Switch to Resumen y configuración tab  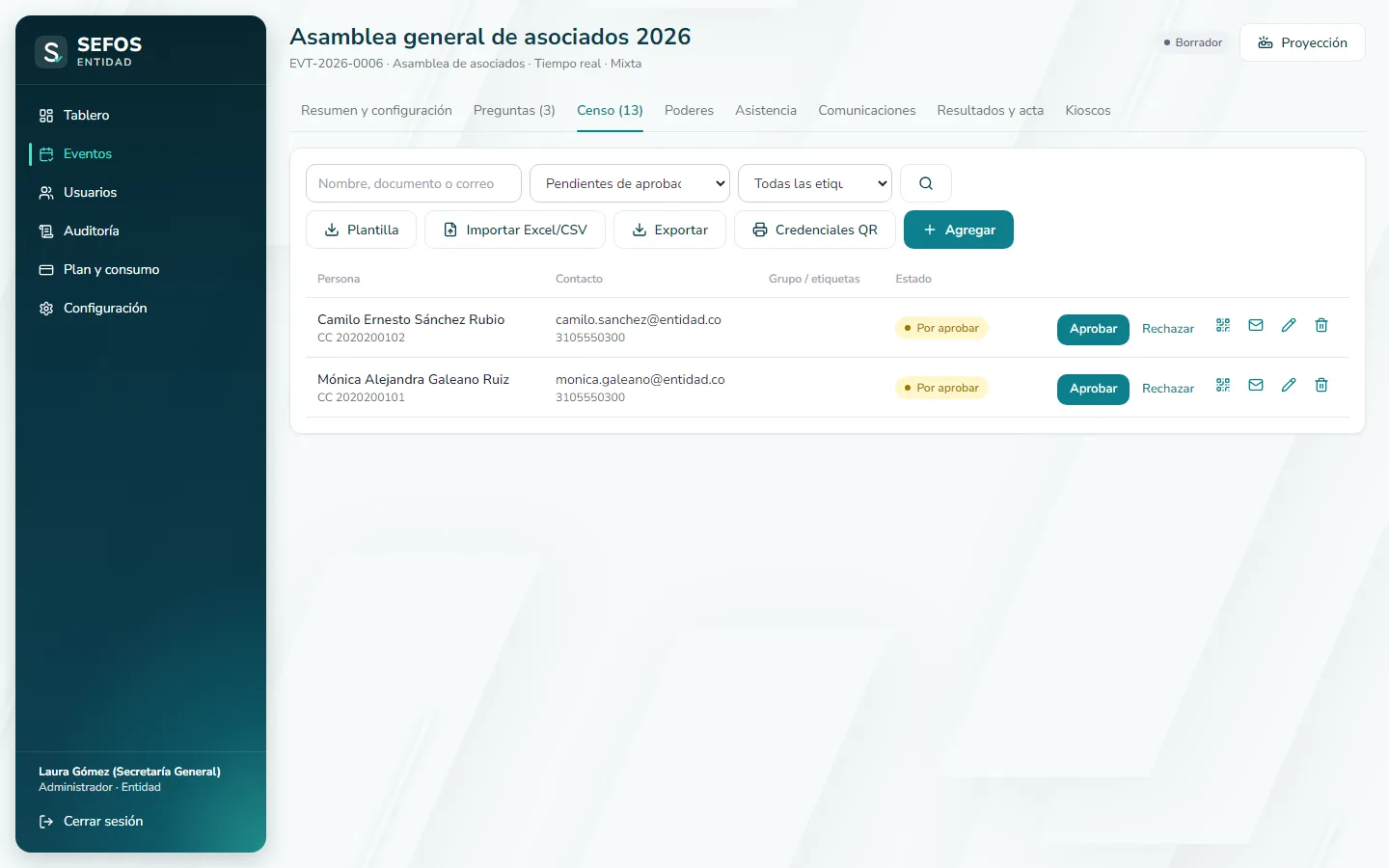pyautogui.click(x=376, y=111)
